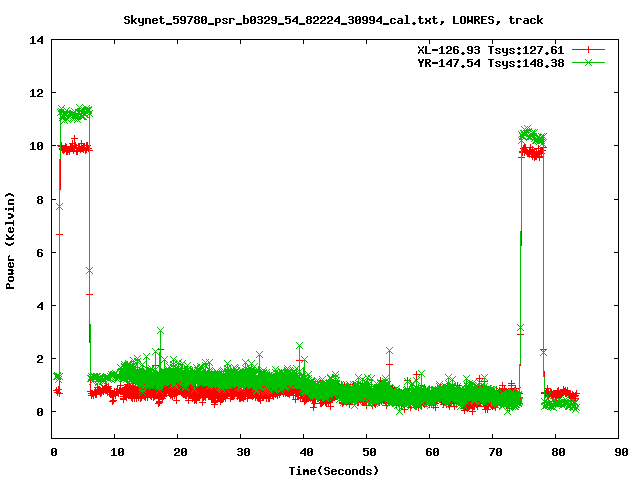Screen dimensions: 640x480
Task: Click y-axis tick label 2
Action: [x=40, y=359]
